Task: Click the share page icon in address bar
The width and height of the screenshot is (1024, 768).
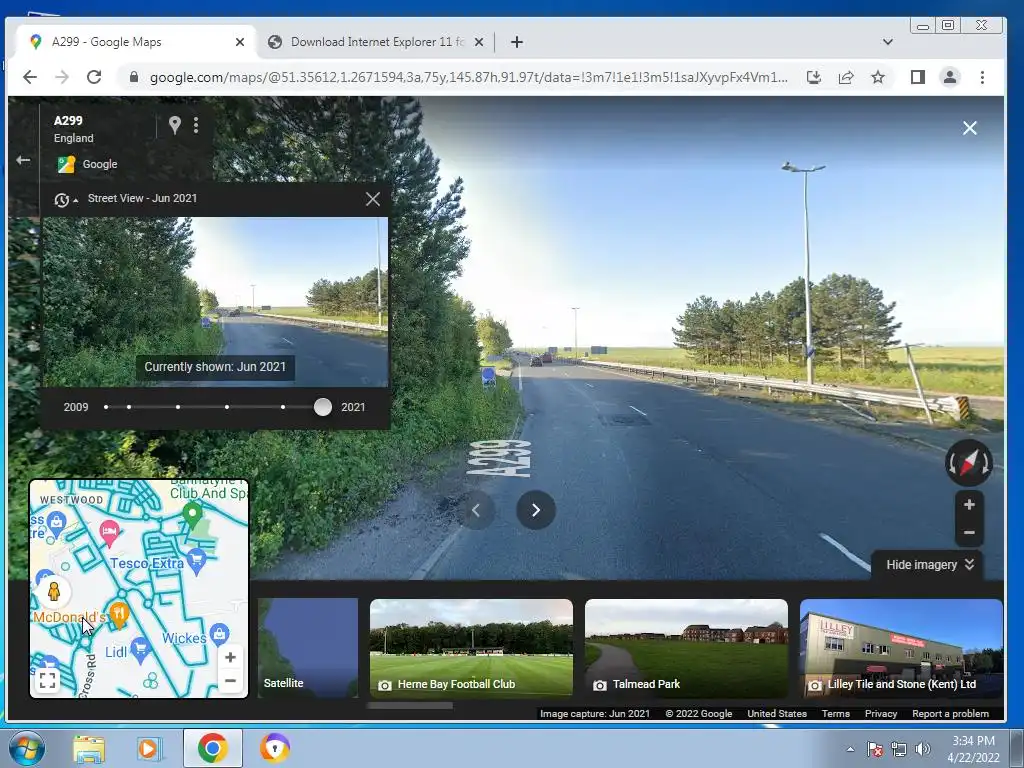Action: (846, 77)
